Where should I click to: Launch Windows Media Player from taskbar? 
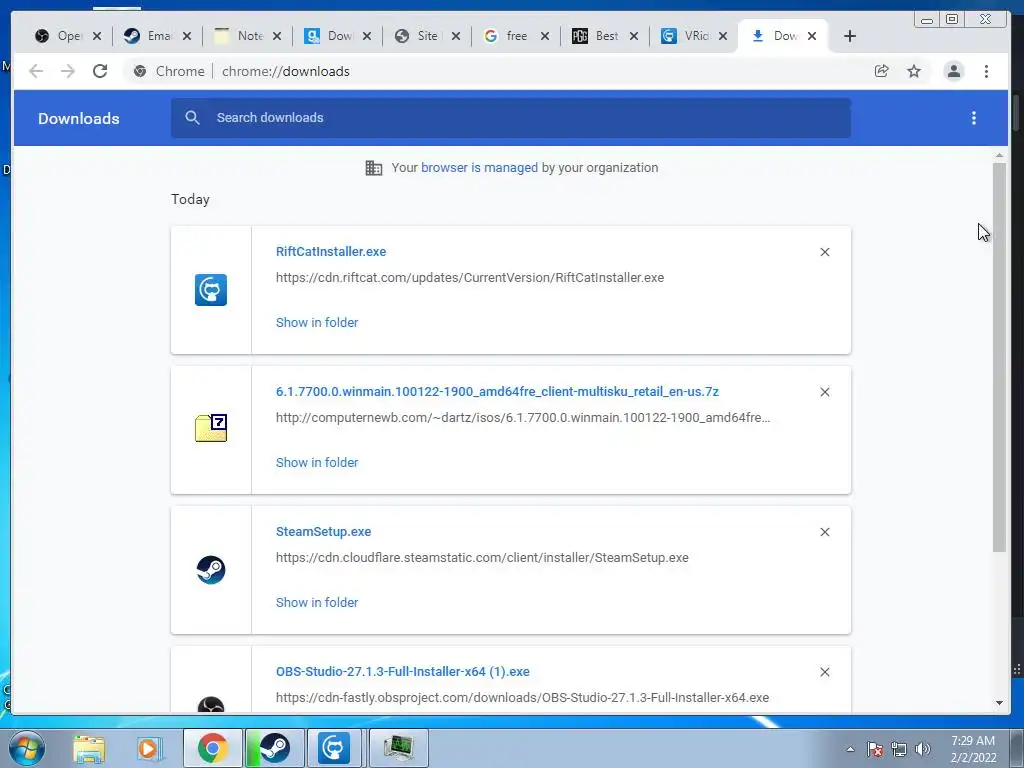150,748
